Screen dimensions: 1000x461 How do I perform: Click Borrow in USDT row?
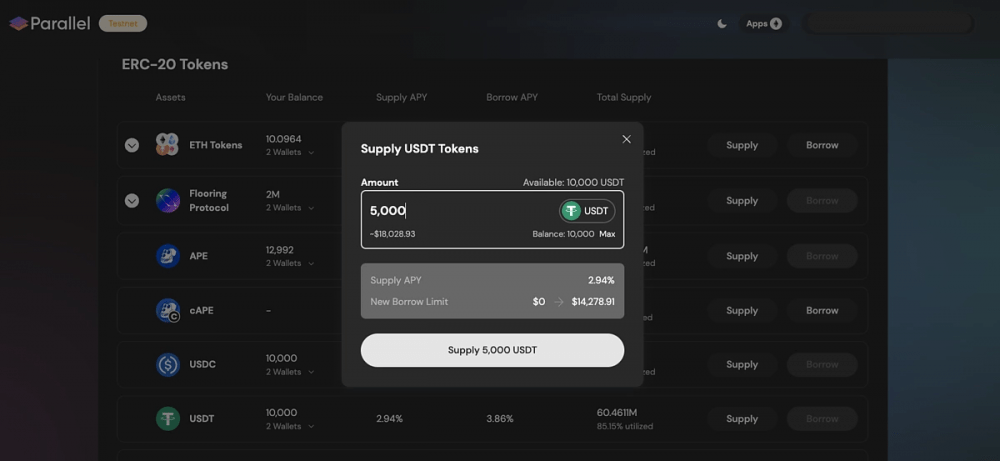click(x=822, y=419)
